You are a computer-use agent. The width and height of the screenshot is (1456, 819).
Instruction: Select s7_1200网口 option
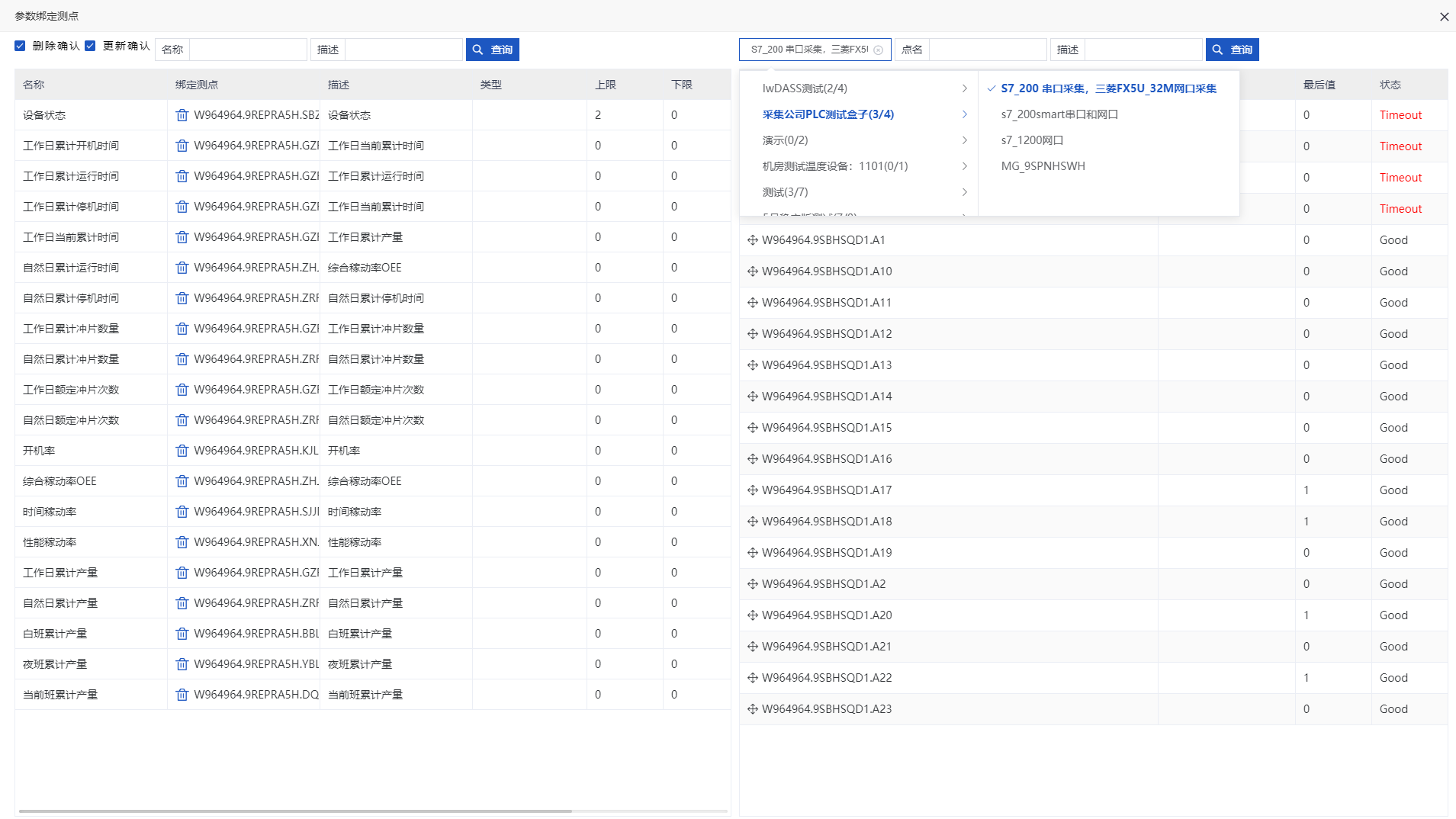[1108, 140]
